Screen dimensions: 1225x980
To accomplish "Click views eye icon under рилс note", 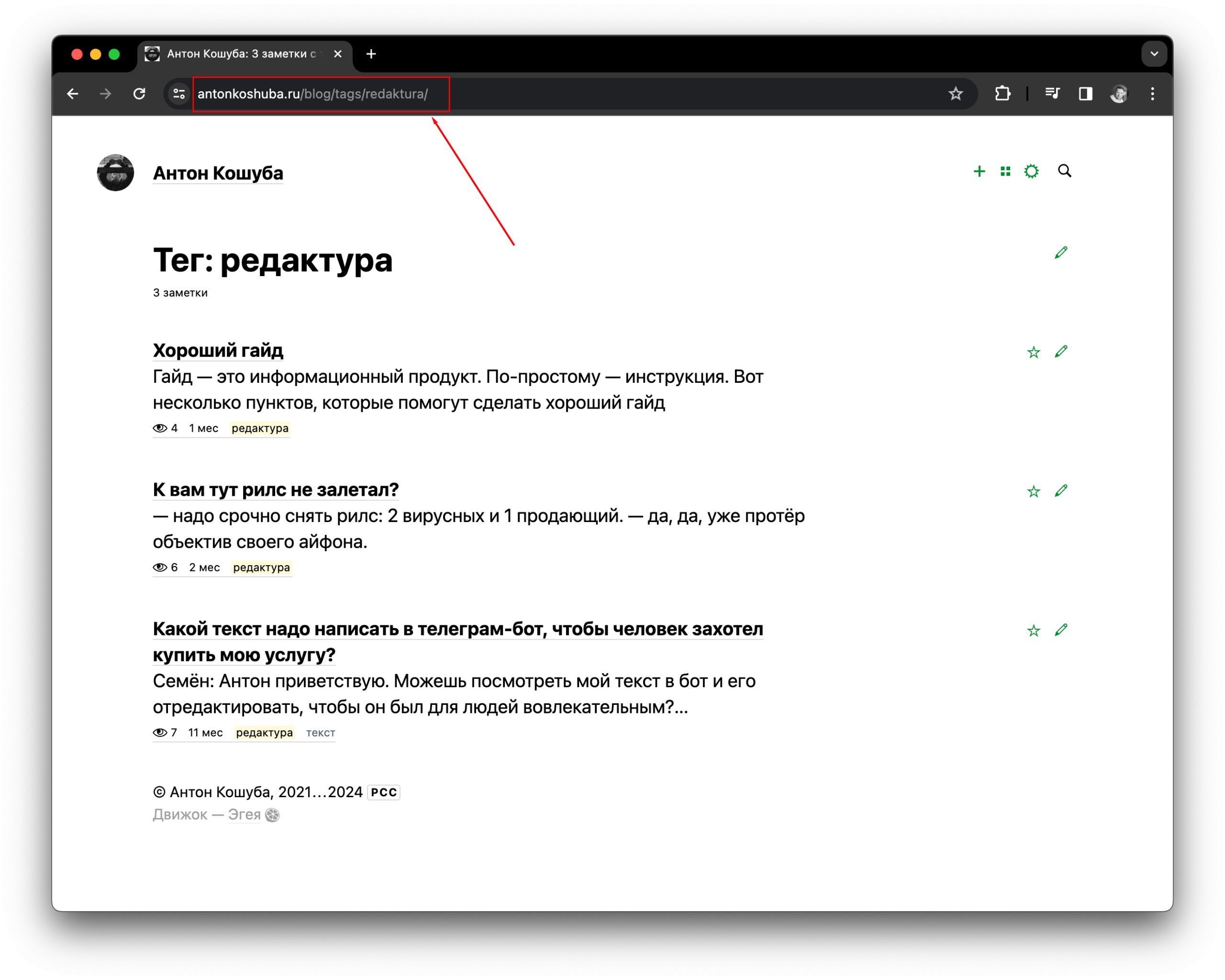I will click(x=160, y=568).
